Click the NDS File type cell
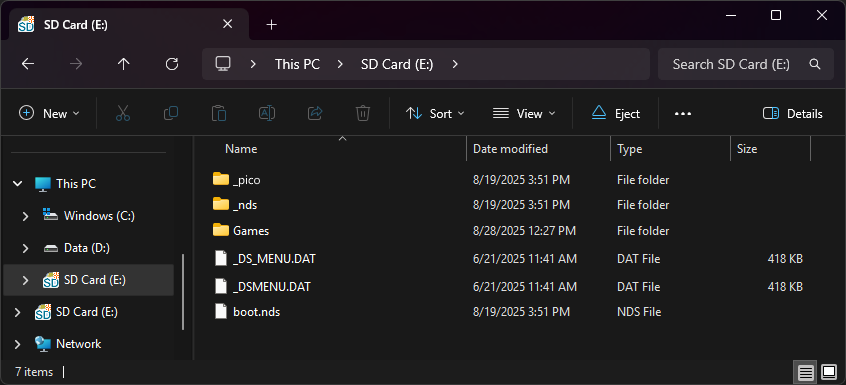846x385 pixels. pos(639,312)
